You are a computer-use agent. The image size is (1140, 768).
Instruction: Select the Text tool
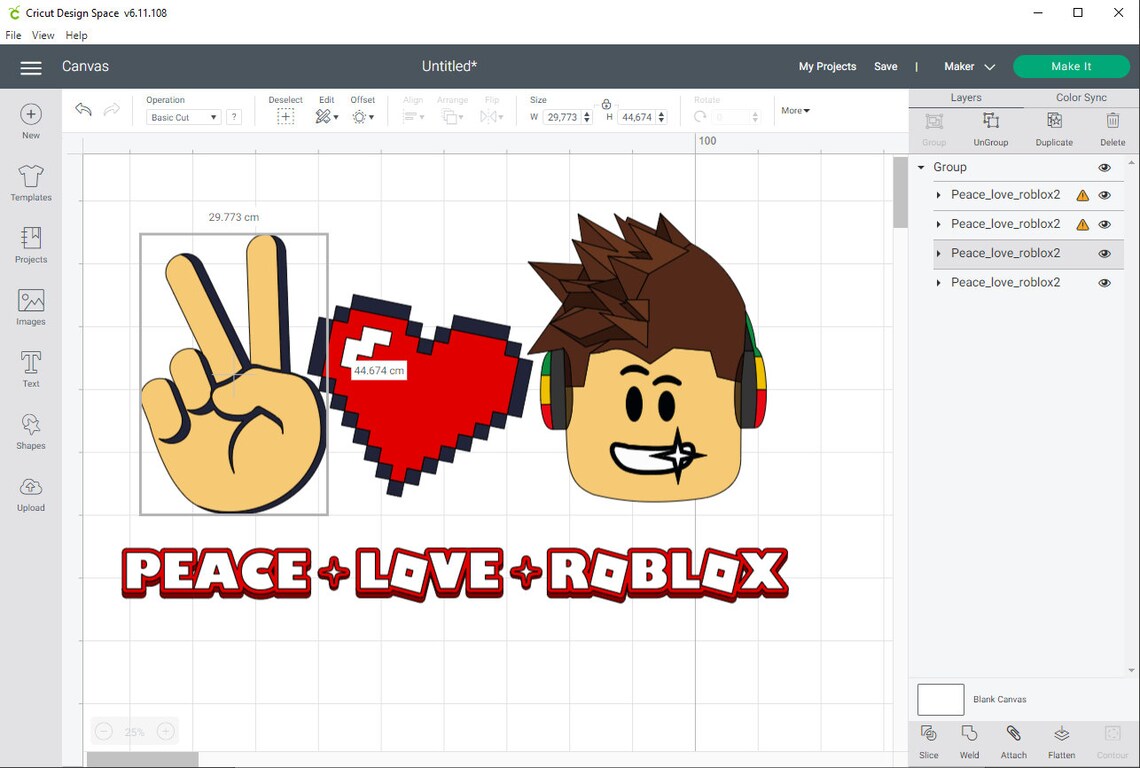click(x=30, y=368)
